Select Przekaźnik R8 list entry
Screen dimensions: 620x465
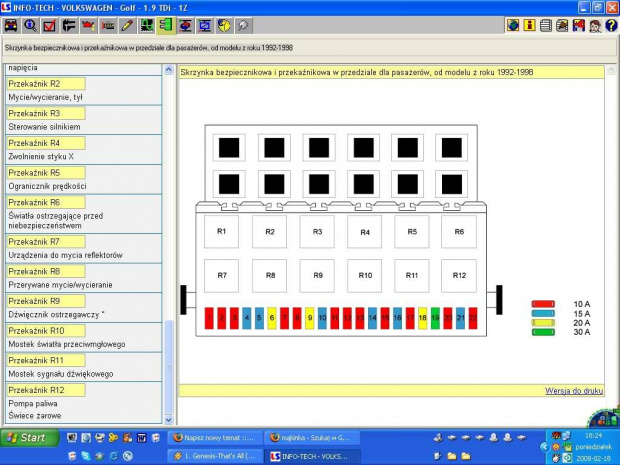tap(45, 271)
